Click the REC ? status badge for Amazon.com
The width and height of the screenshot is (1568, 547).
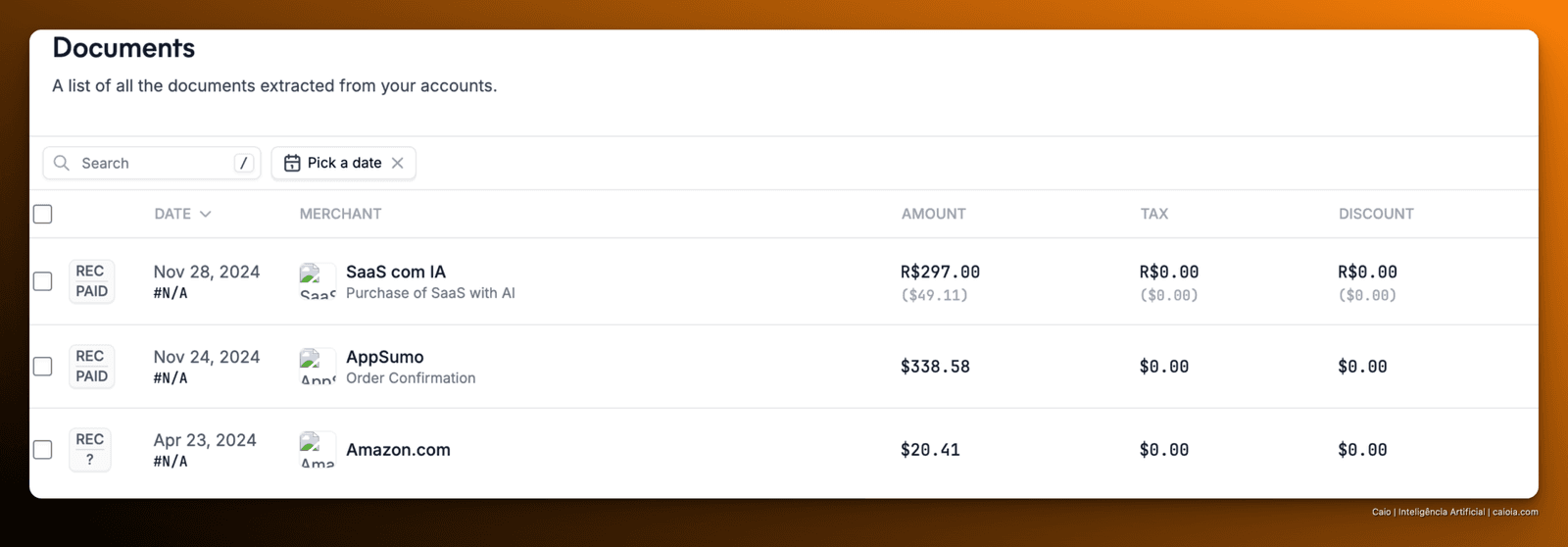click(90, 449)
